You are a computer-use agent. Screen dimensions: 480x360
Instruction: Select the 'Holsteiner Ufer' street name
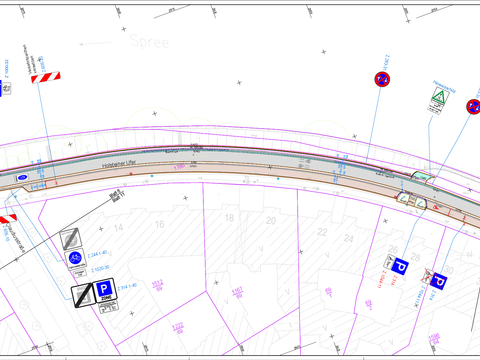(x=119, y=164)
